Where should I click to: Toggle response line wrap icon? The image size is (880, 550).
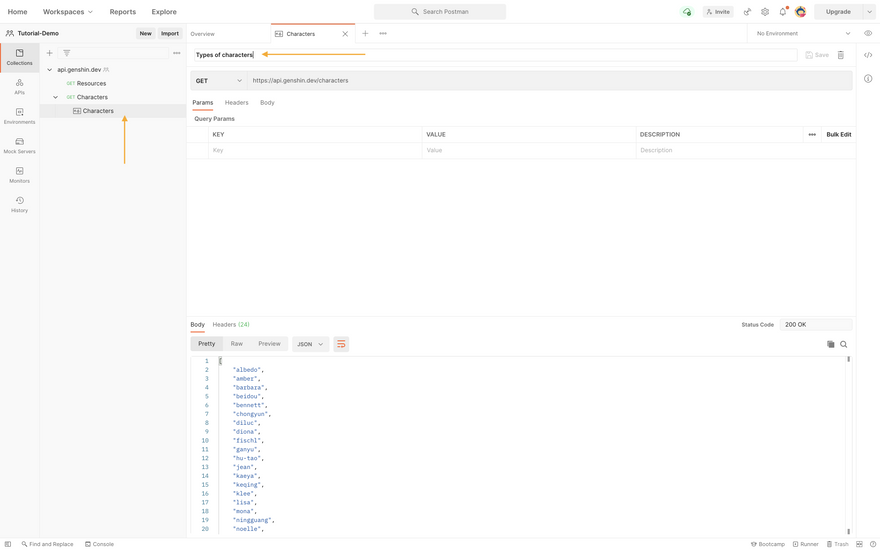tap(341, 344)
